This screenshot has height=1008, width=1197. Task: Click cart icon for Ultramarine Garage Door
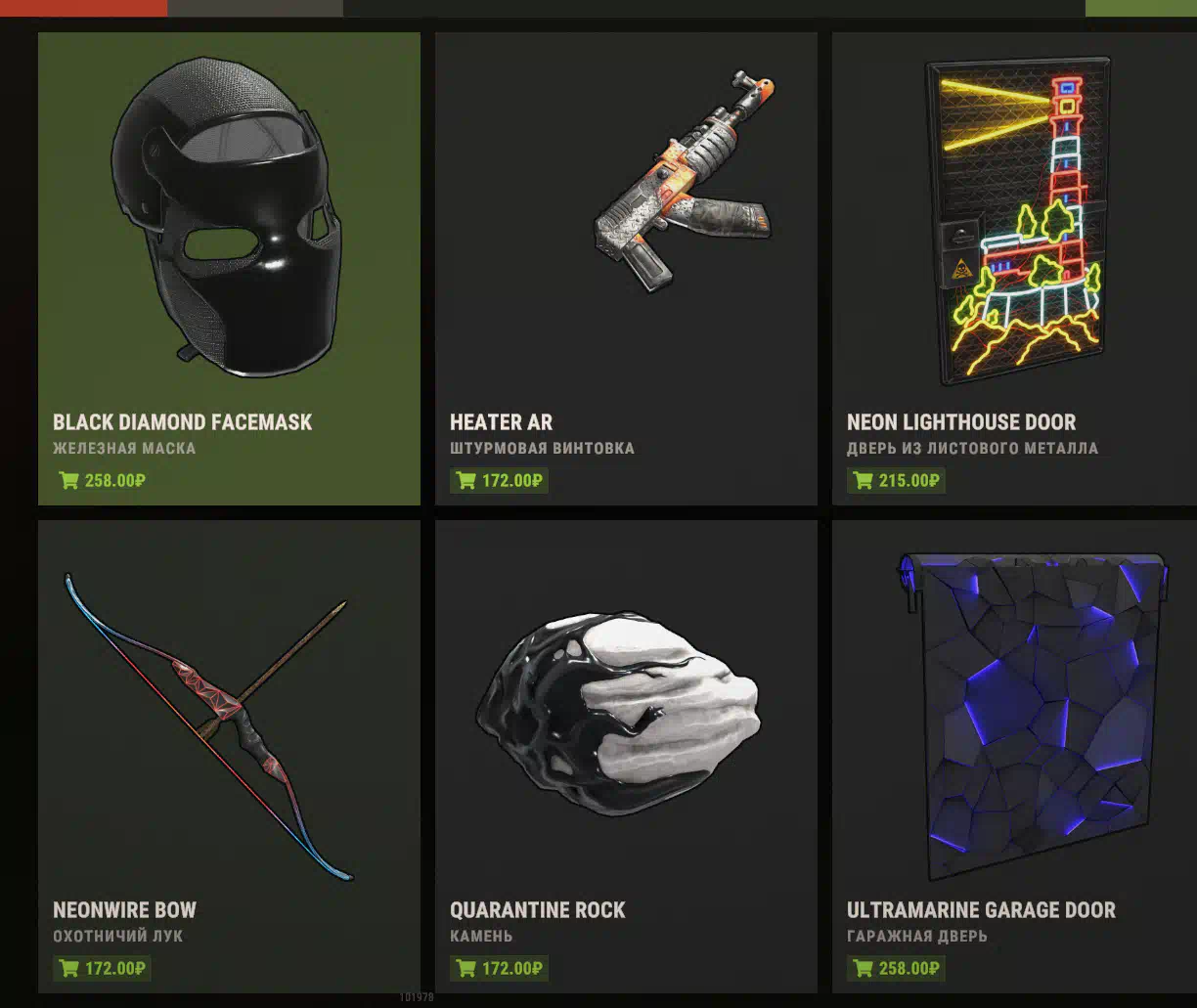(x=863, y=968)
